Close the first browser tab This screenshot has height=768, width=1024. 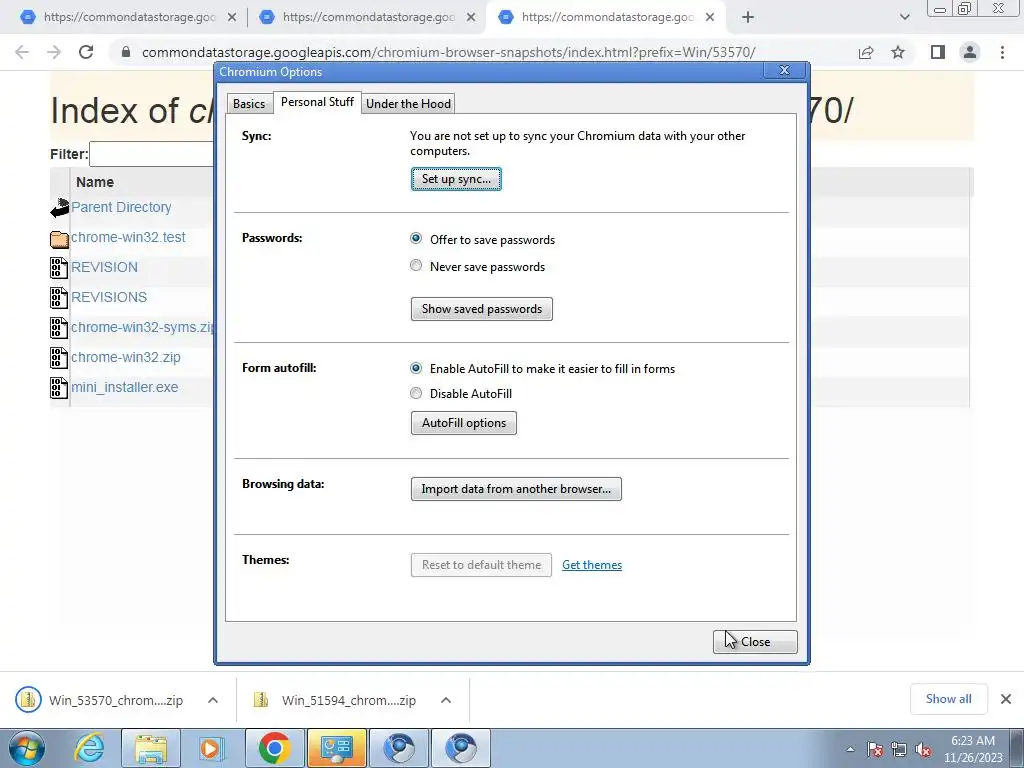click(x=232, y=18)
